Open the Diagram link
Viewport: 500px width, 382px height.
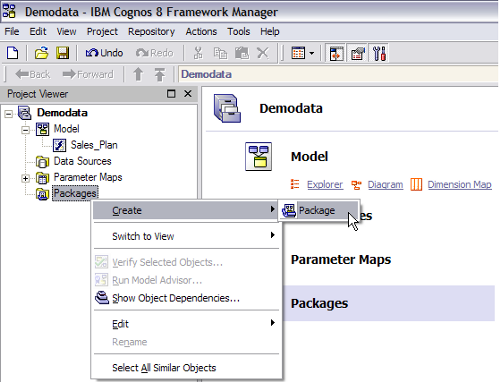coord(385,184)
